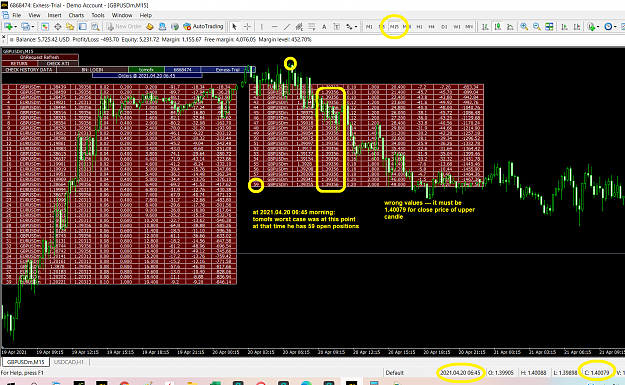Image resolution: width=625 pixels, height=385 pixels.
Task: Select the Fibonacci retracement tool
Action: [311, 26]
